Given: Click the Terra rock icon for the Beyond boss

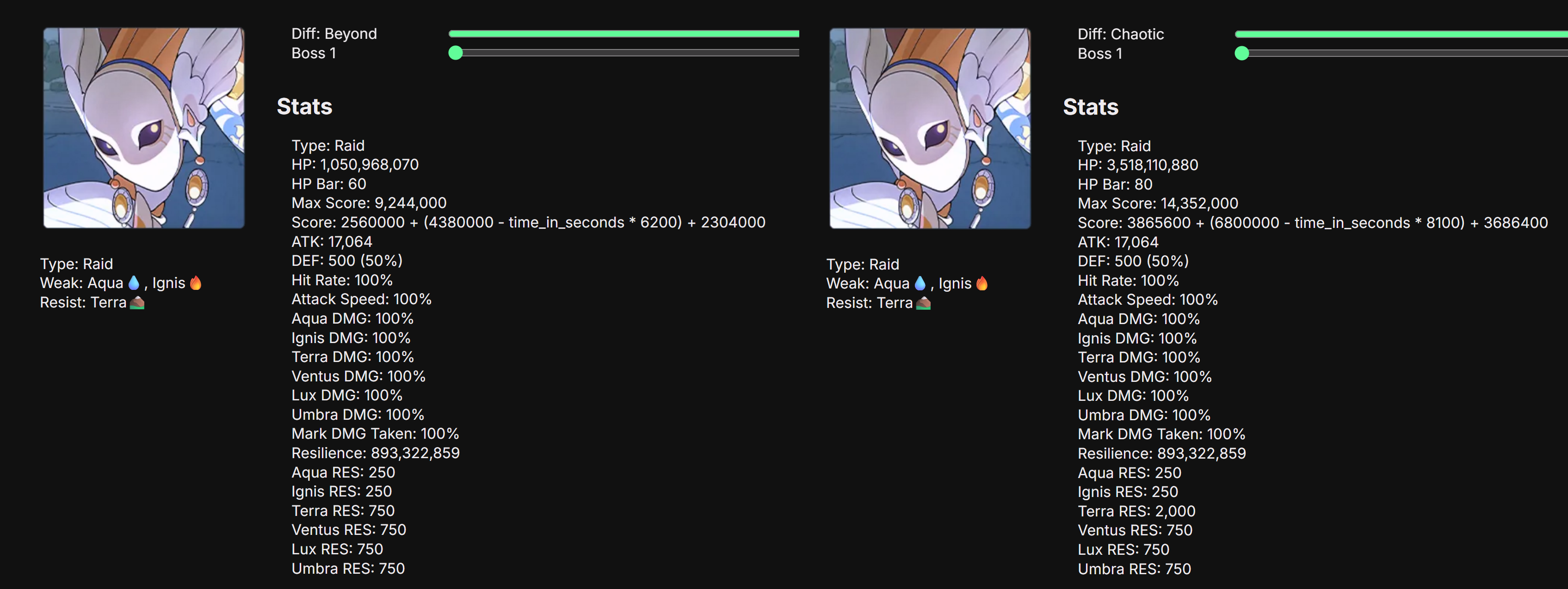Looking at the screenshot, I should 137,302.
